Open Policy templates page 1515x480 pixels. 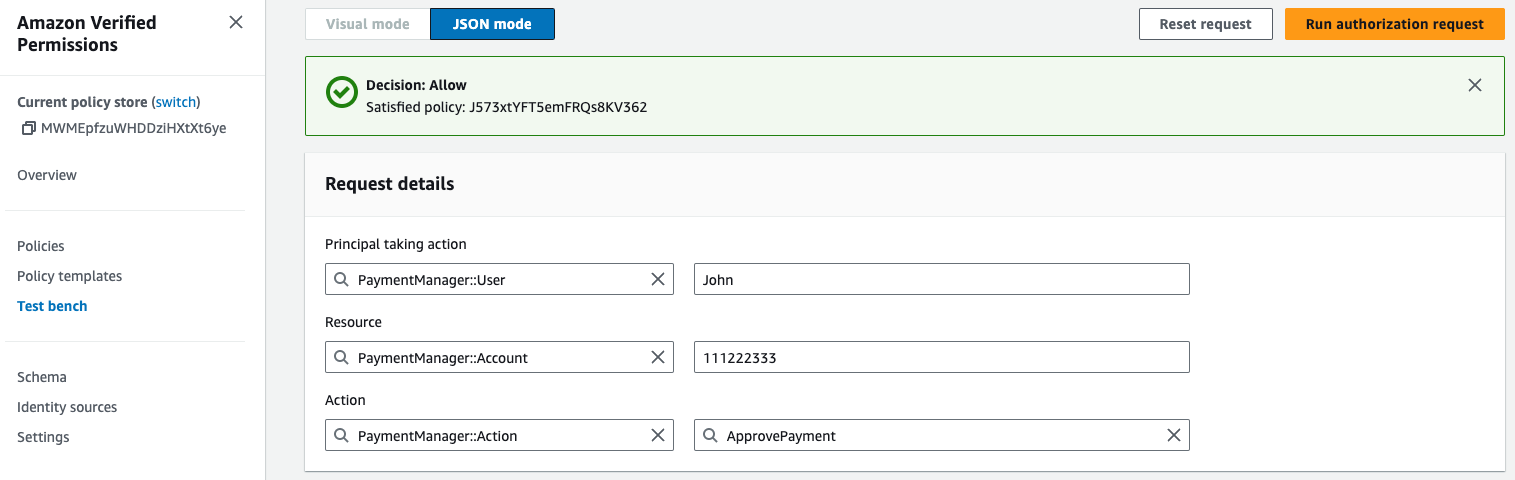(69, 276)
